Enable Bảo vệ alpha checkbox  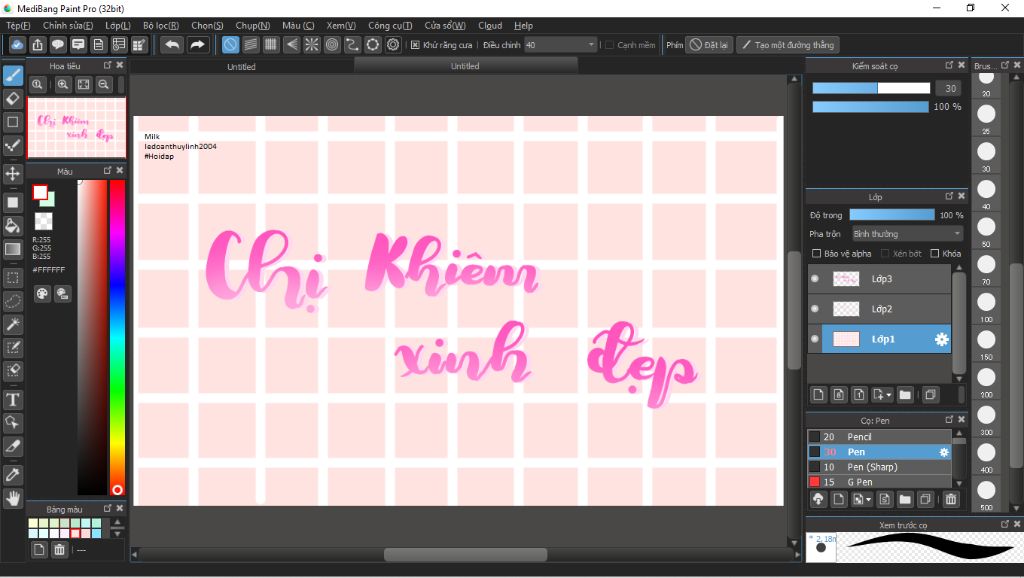coord(816,253)
